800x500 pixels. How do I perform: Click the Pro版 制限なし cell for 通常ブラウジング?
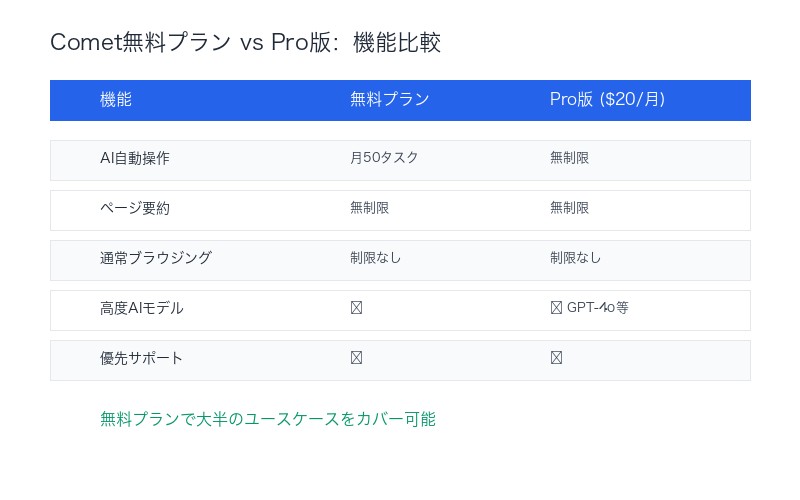point(575,258)
